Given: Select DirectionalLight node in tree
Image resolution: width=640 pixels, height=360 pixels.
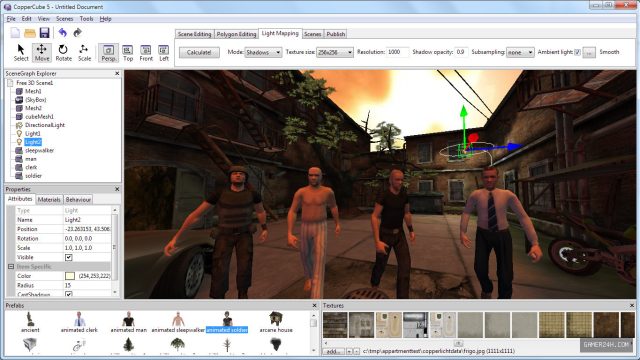Looking at the screenshot, I should coord(45,125).
